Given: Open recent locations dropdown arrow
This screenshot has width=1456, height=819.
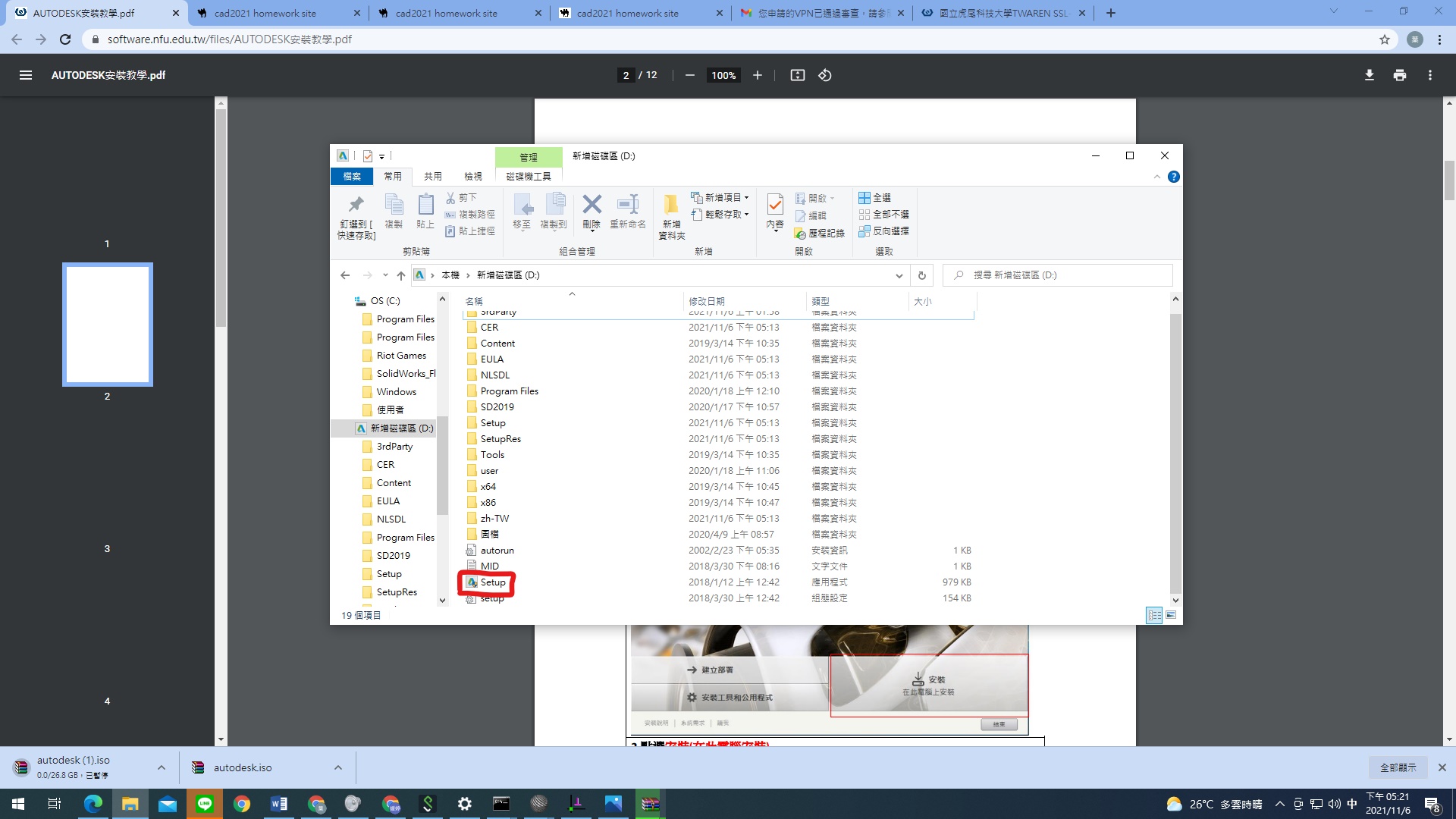Looking at the screenshot, I should (x=385, y=275).
